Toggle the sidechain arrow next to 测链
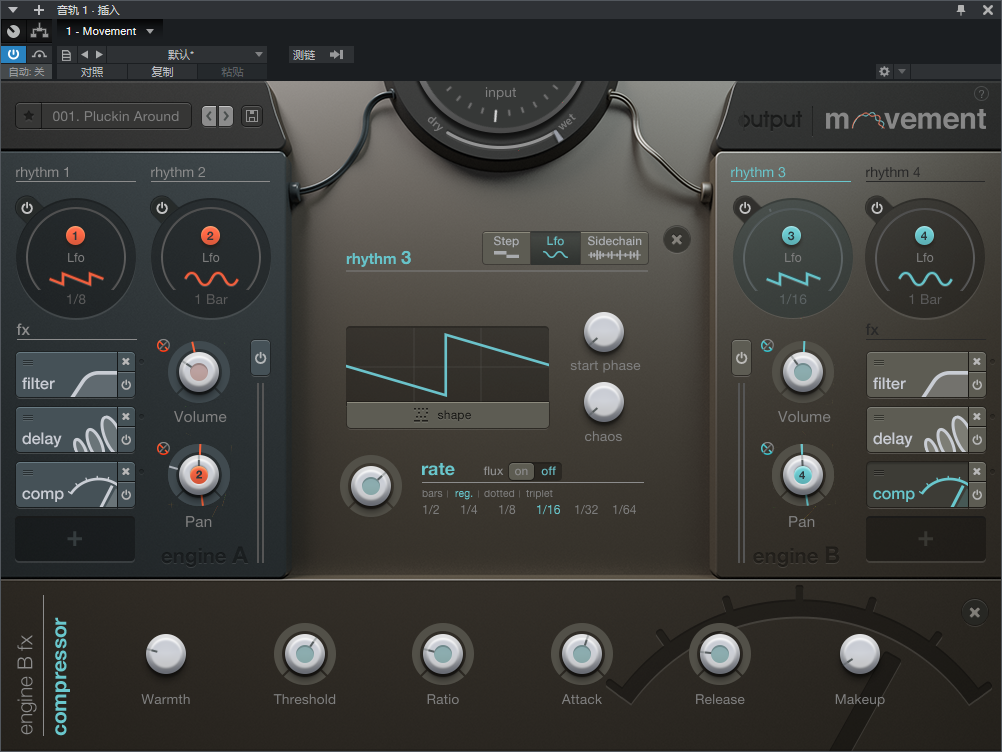Viewport: 1002px width, 752px height. [x=337, y=55]
